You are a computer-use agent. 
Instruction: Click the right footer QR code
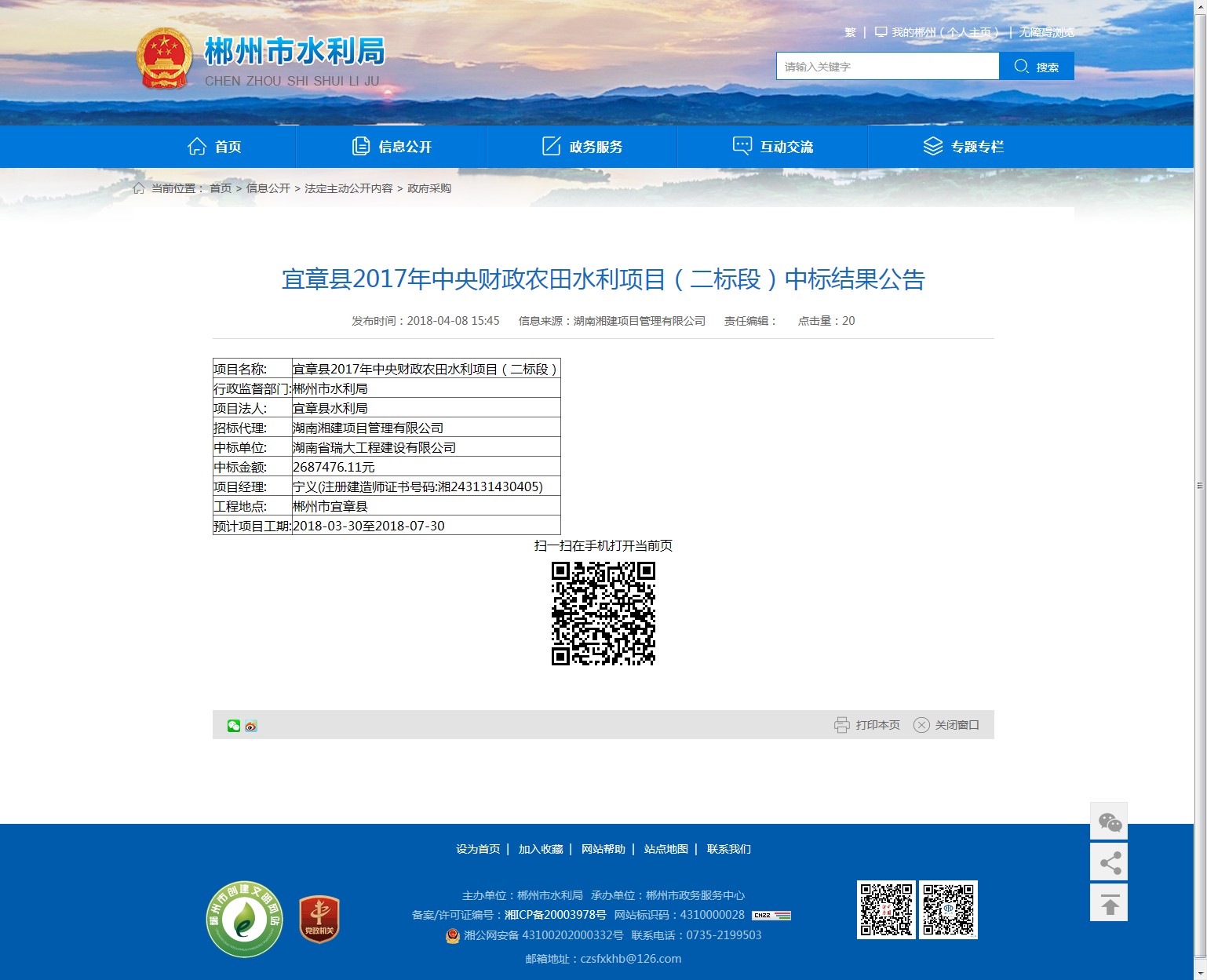[948, 910]
